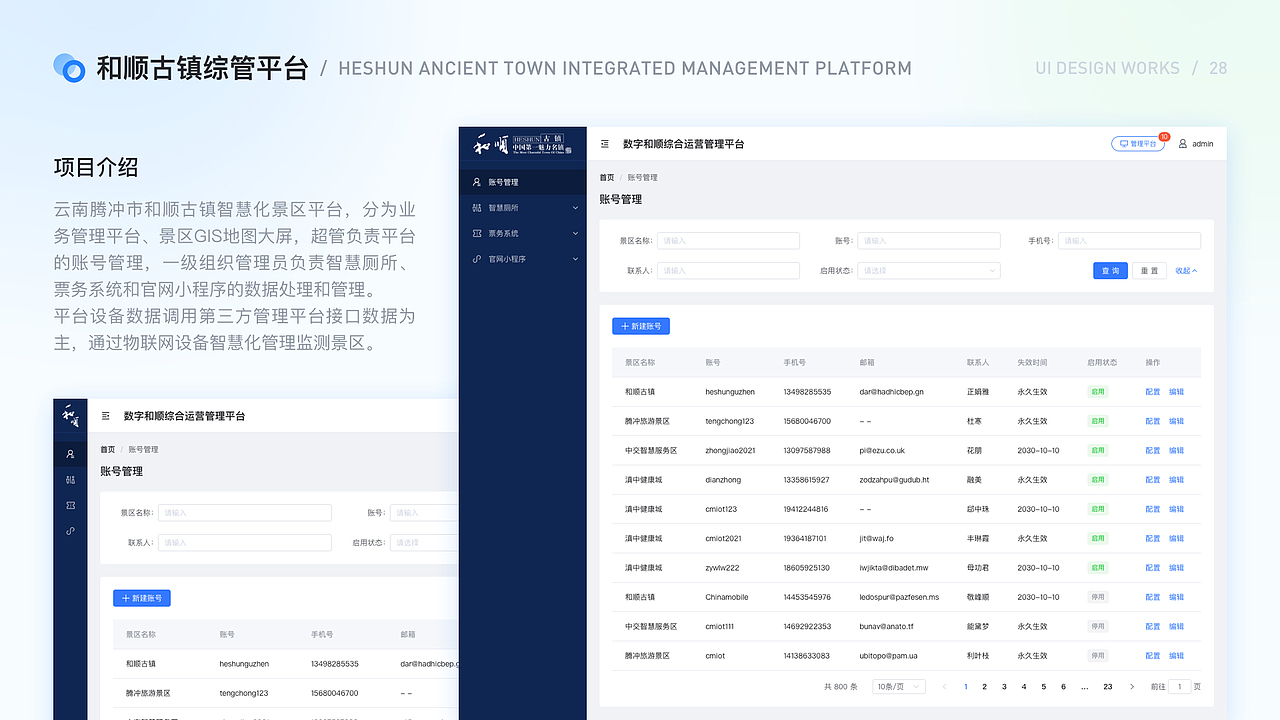
Task: Select current page 1 in pagination
Action: click(965, 687)
